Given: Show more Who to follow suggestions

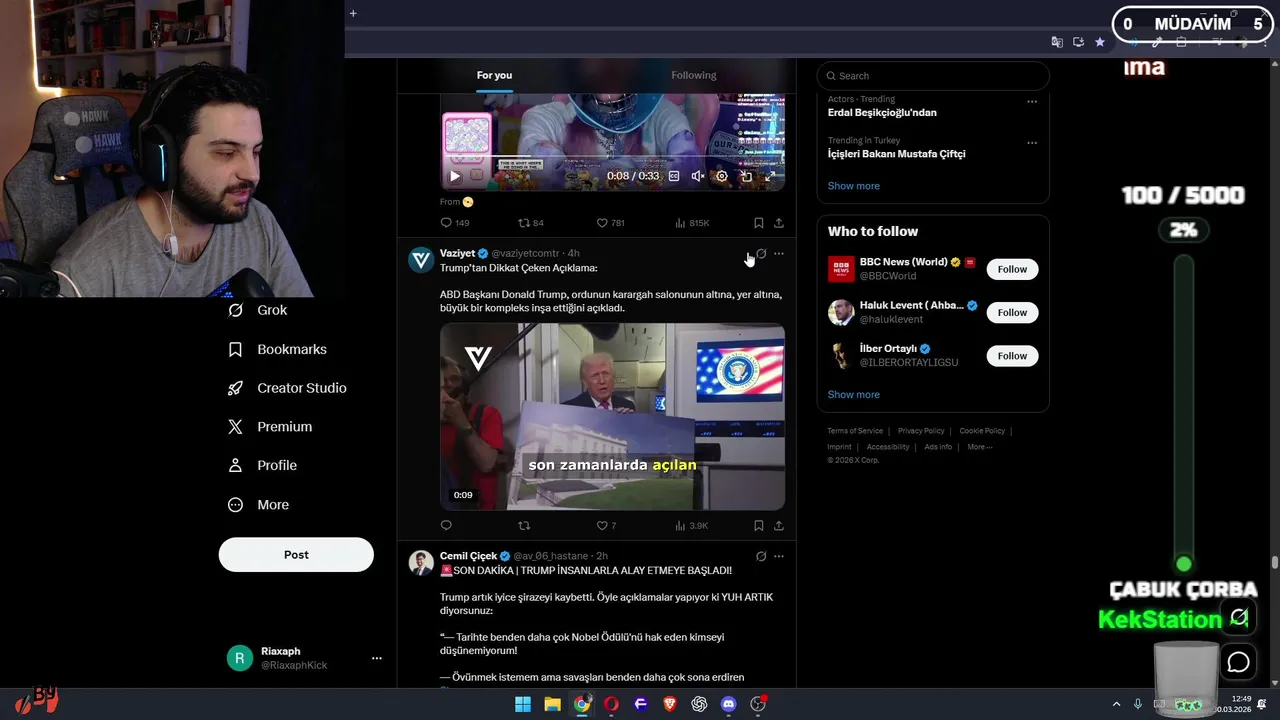Looking at the screenshot, I should click(854, 395).
